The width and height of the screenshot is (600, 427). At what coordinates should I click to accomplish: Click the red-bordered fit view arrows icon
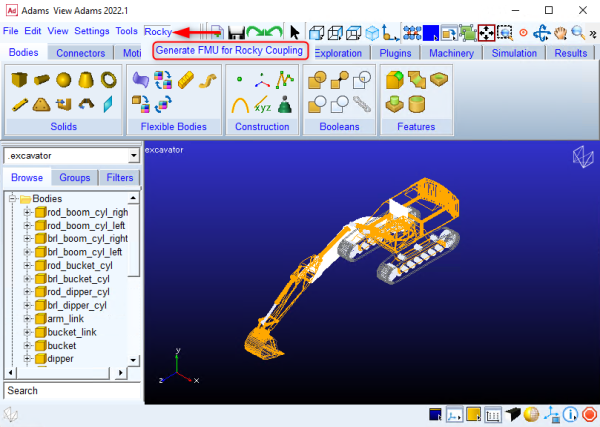(486, 33)
